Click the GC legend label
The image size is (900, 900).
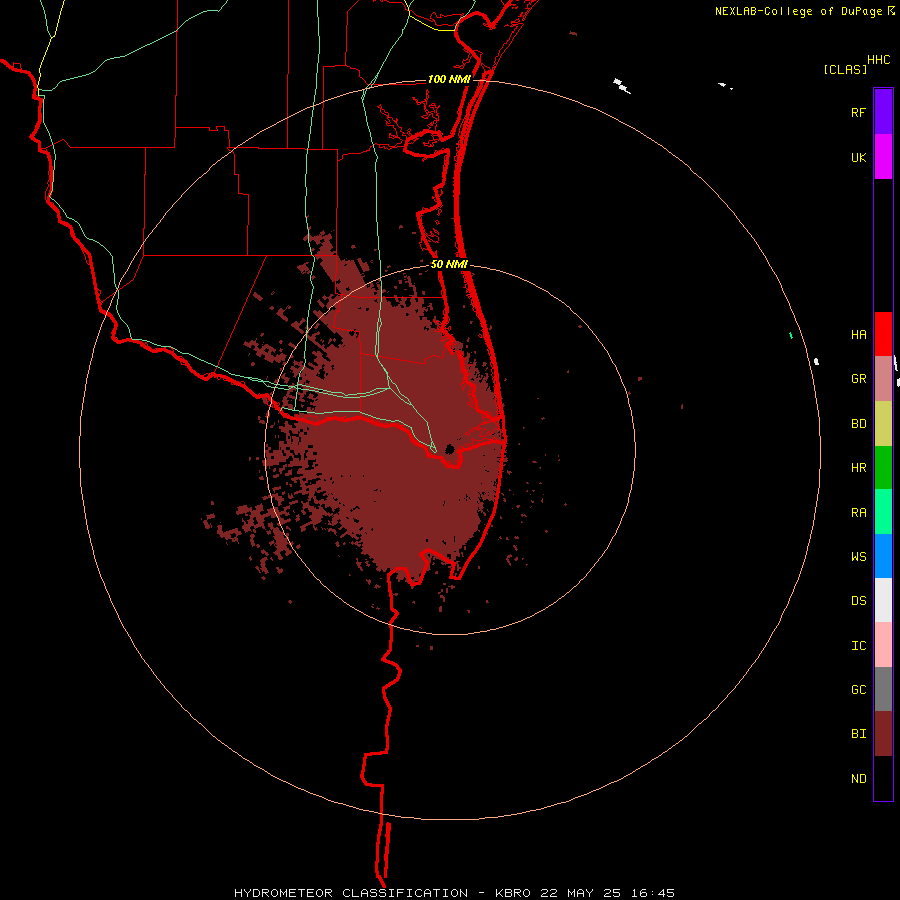pos(858,690)
